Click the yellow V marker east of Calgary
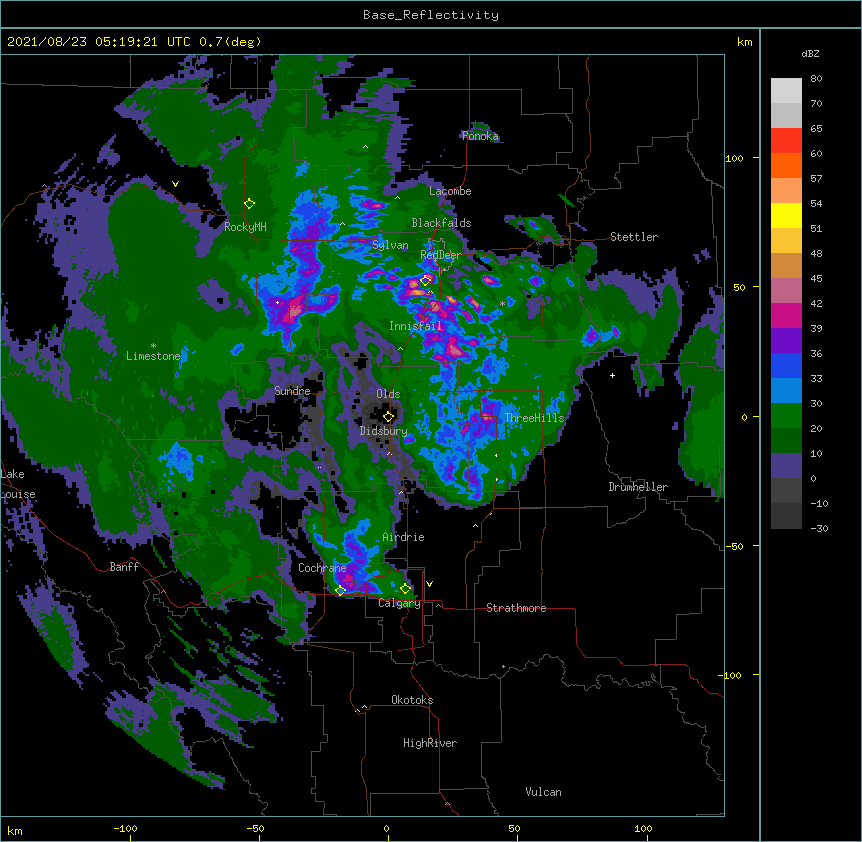This screenshot has width=862, height=842. tap(429, 584)
